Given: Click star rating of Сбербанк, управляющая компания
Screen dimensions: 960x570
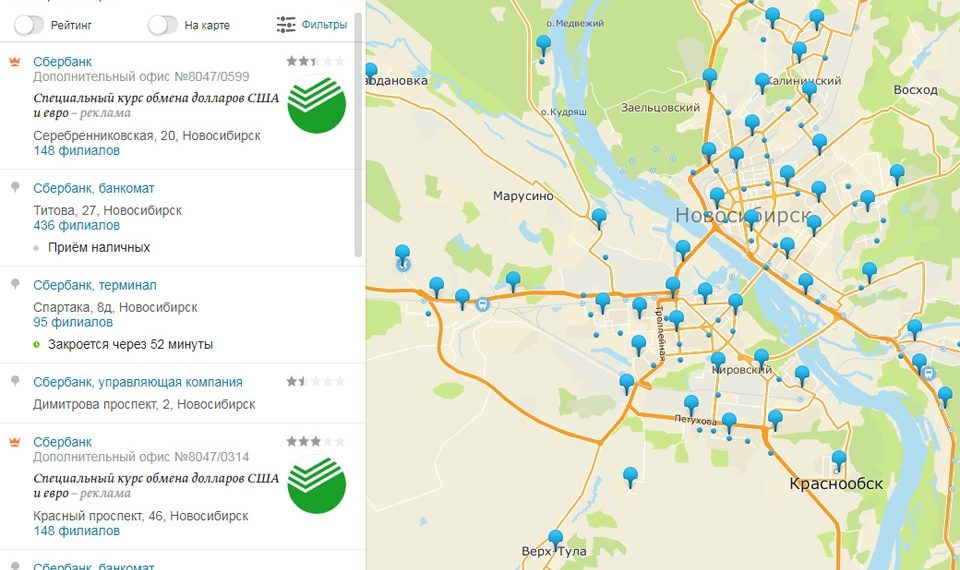Looking at the screenshot, I should [316, 382].
